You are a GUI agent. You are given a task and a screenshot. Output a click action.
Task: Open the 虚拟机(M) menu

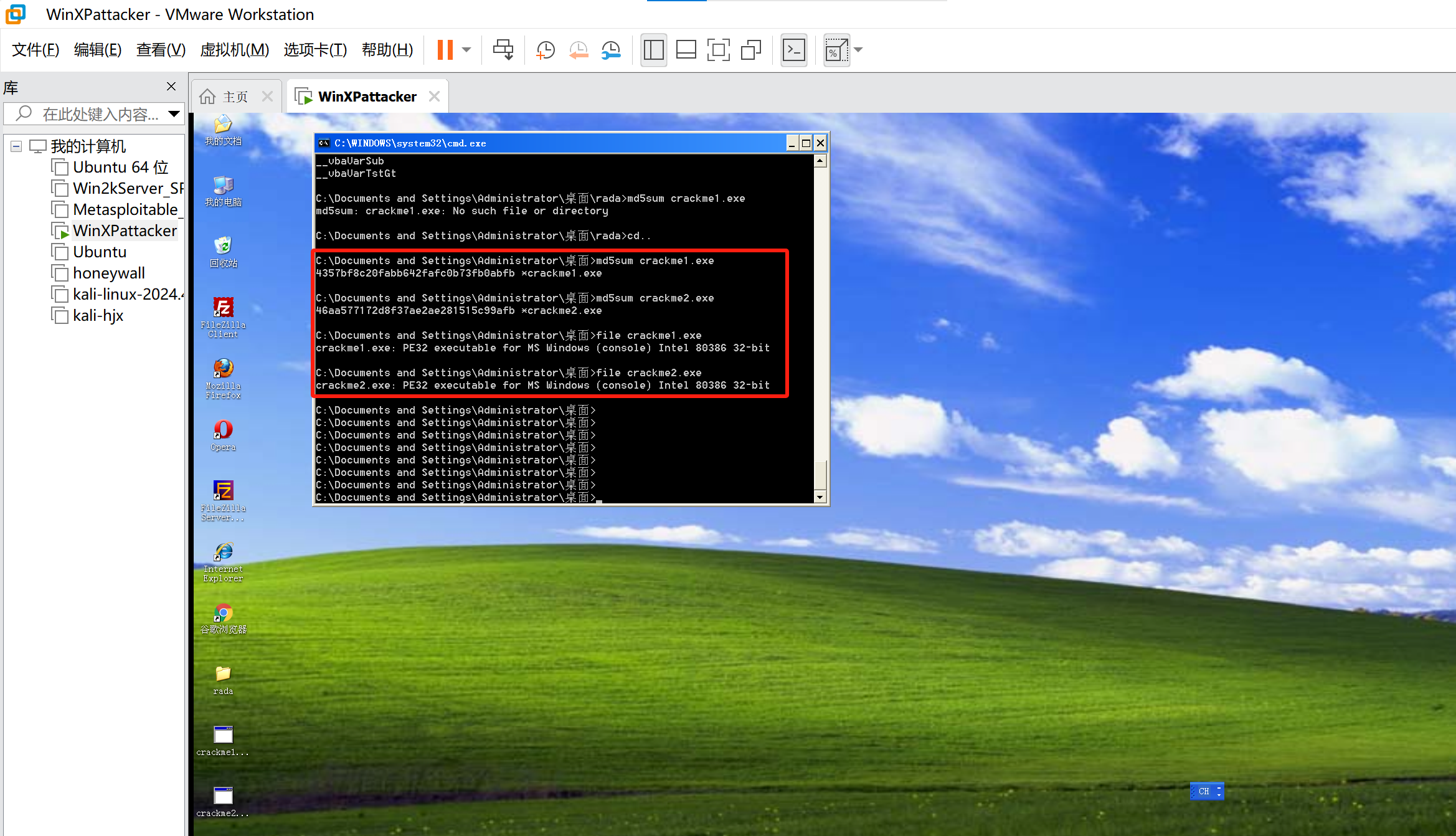[x=234, y=50]
